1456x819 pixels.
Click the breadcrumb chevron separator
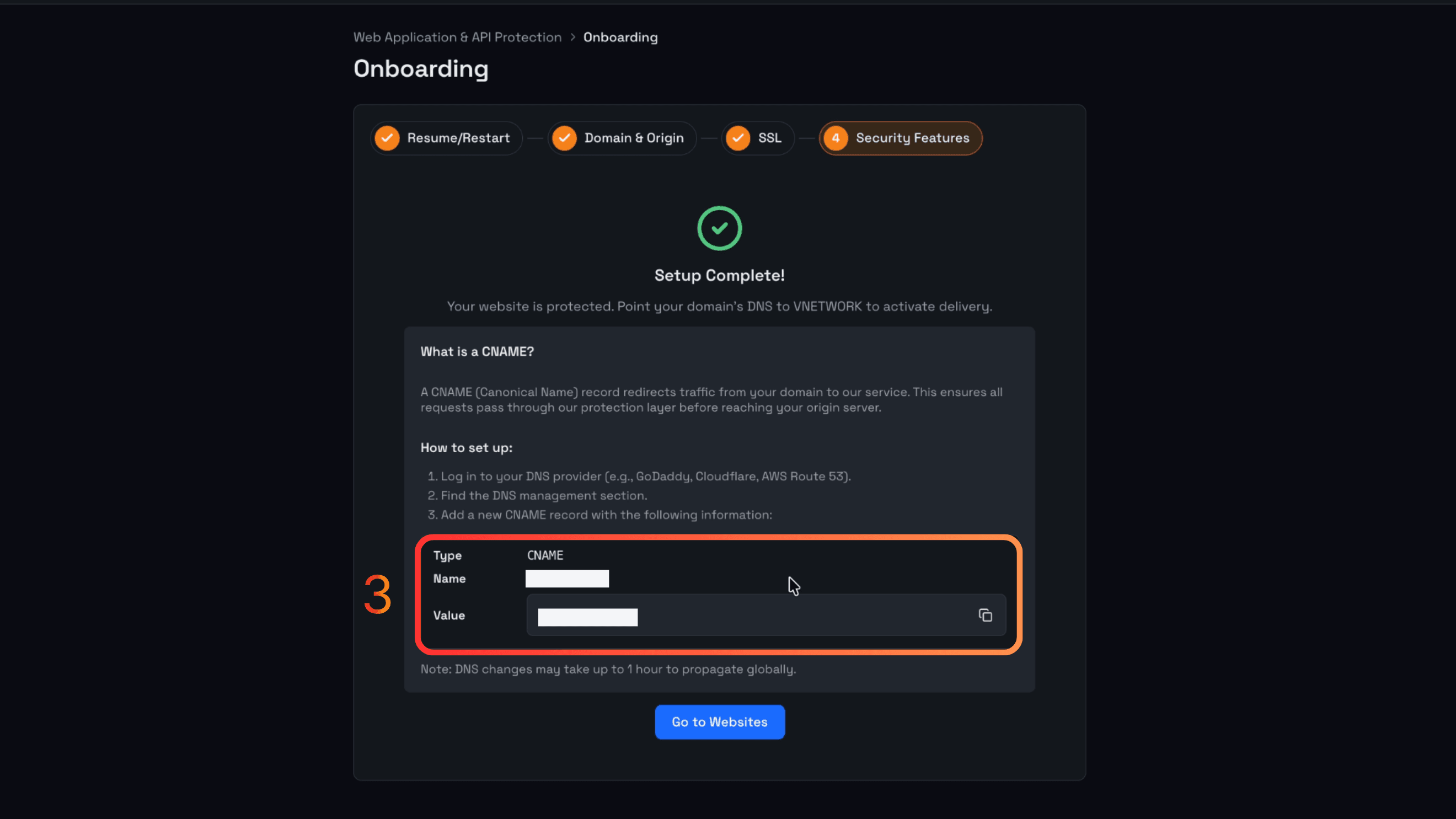[x=572, y=38]
